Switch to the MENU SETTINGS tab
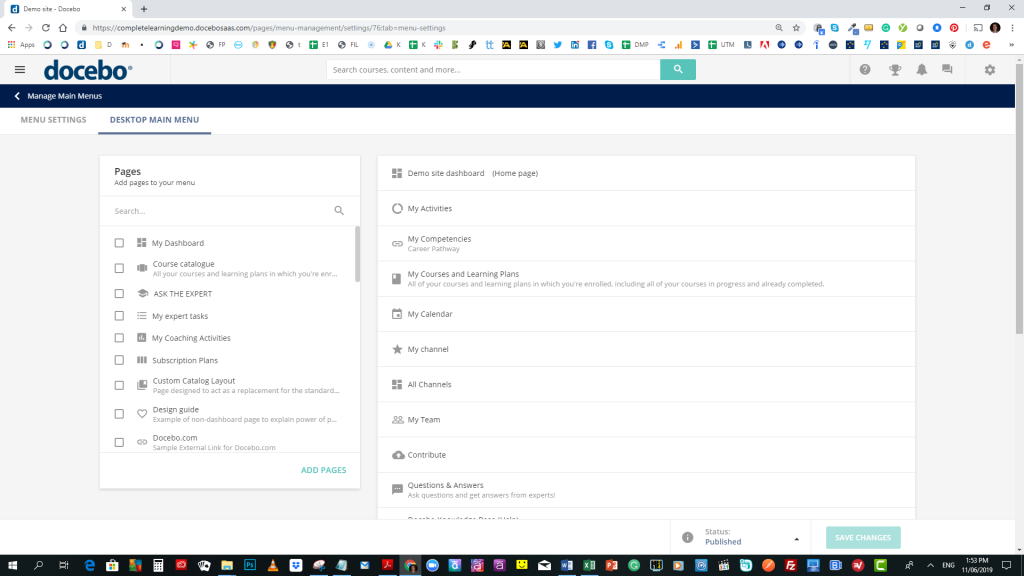Screen dimensions: 1024x576 (x=53, y=119)
